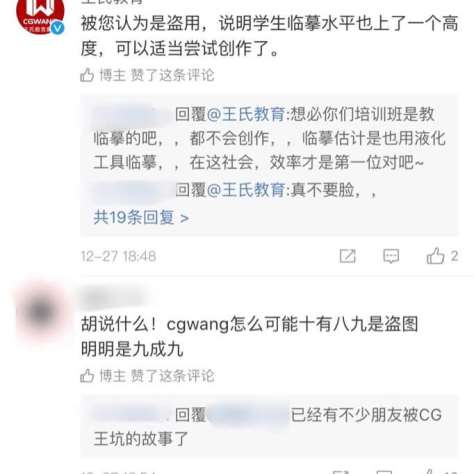Viewport: 474px width, 474px height.
Task: Click the comment reply icon beside 12-27 18:48
Action: tap(391, 256)
